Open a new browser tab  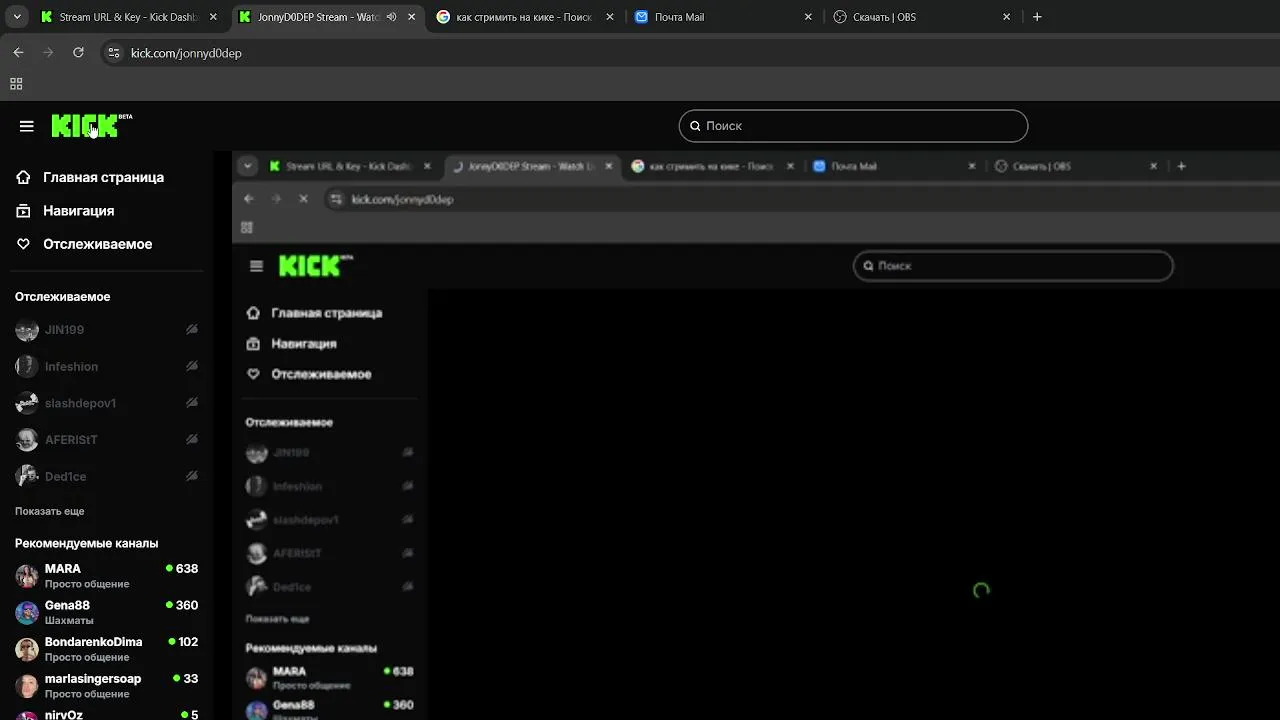pyautogui.click(x=1037, y=17)
